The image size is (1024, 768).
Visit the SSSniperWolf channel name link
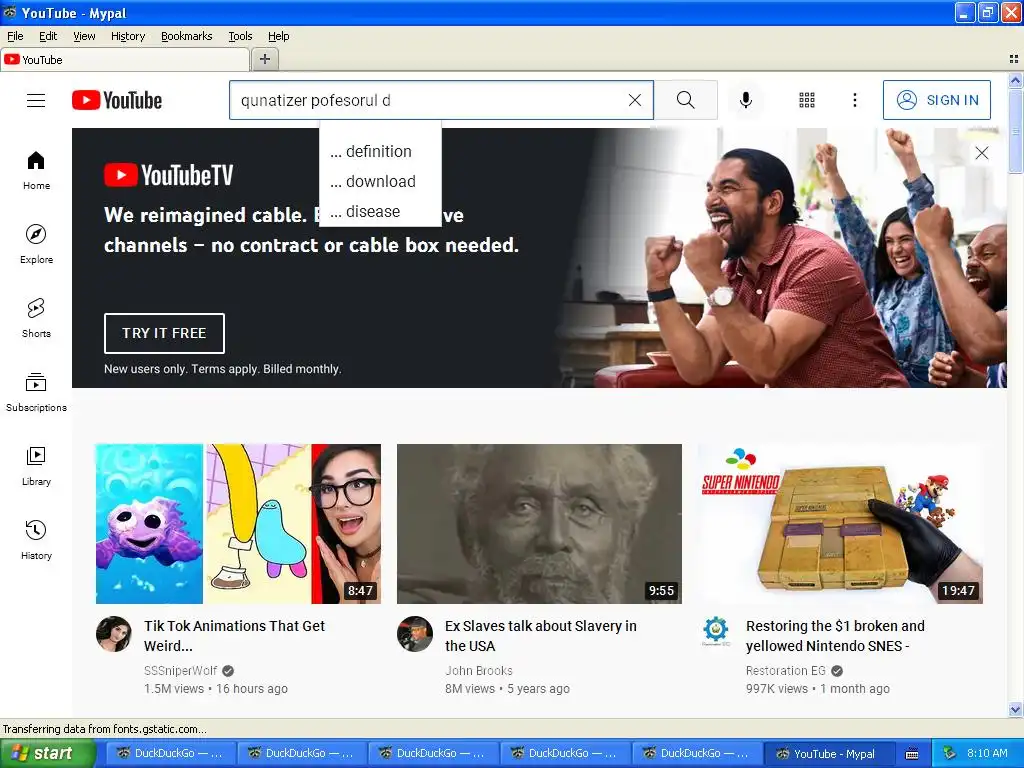click(181, 671)
